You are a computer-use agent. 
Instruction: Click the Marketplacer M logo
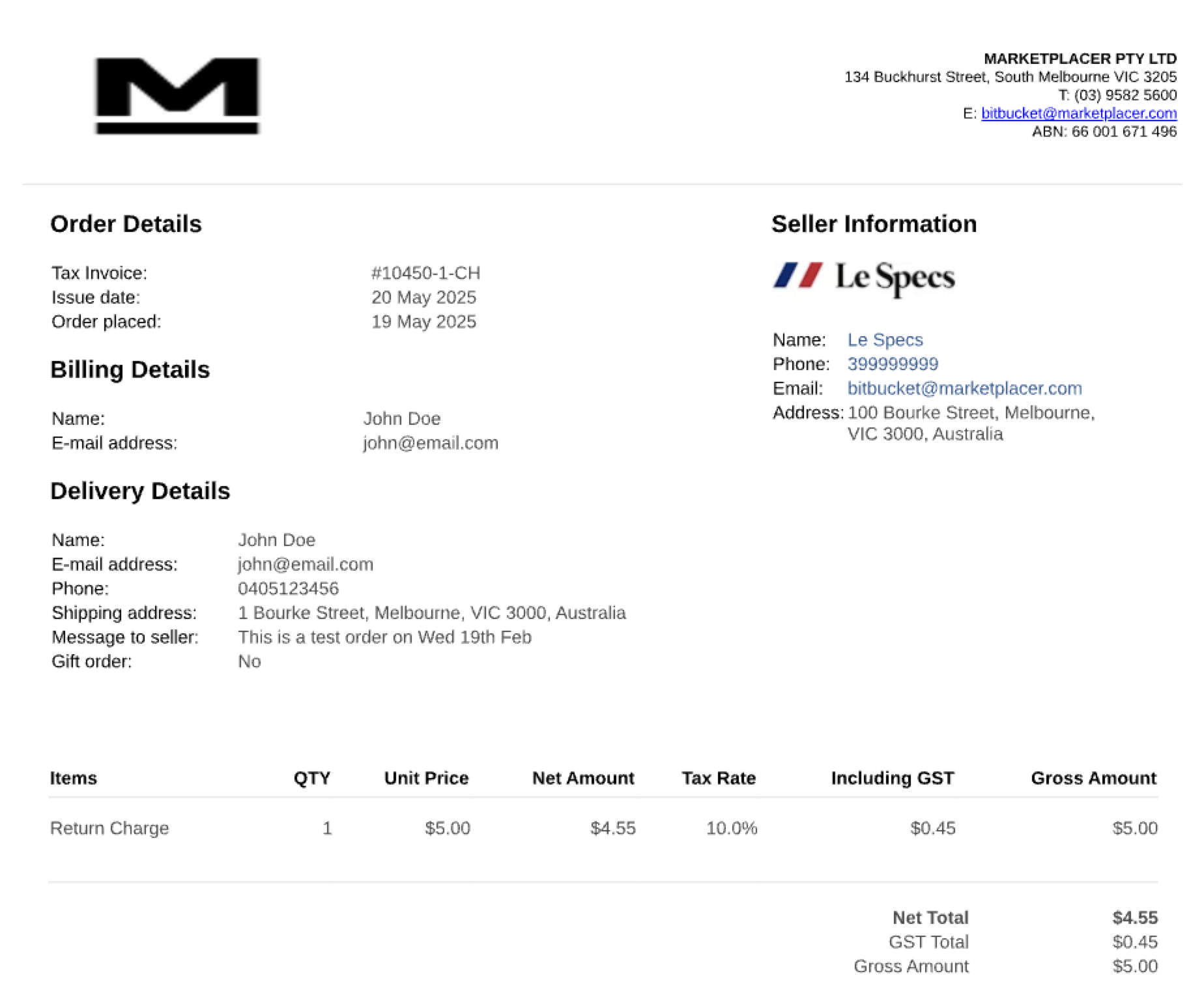pos(177,96)
